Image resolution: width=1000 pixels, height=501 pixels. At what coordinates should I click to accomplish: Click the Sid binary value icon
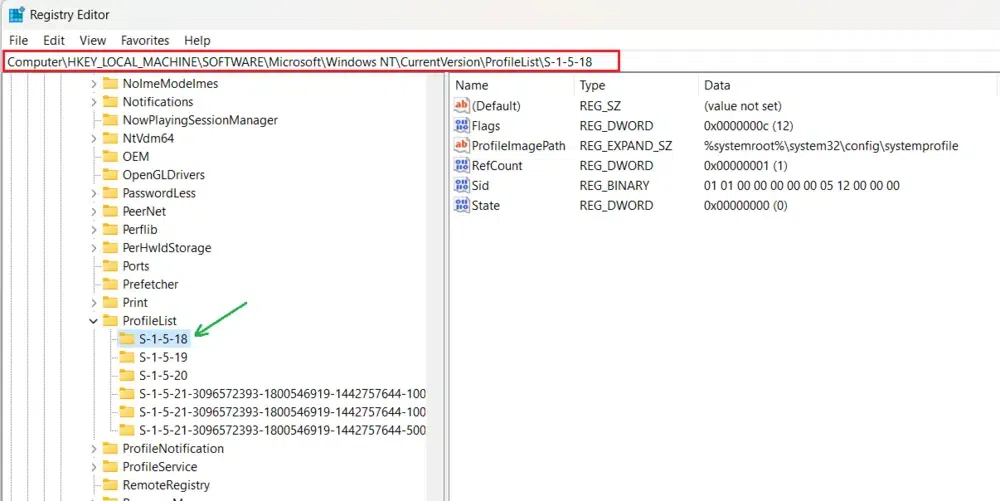(461, 185)
